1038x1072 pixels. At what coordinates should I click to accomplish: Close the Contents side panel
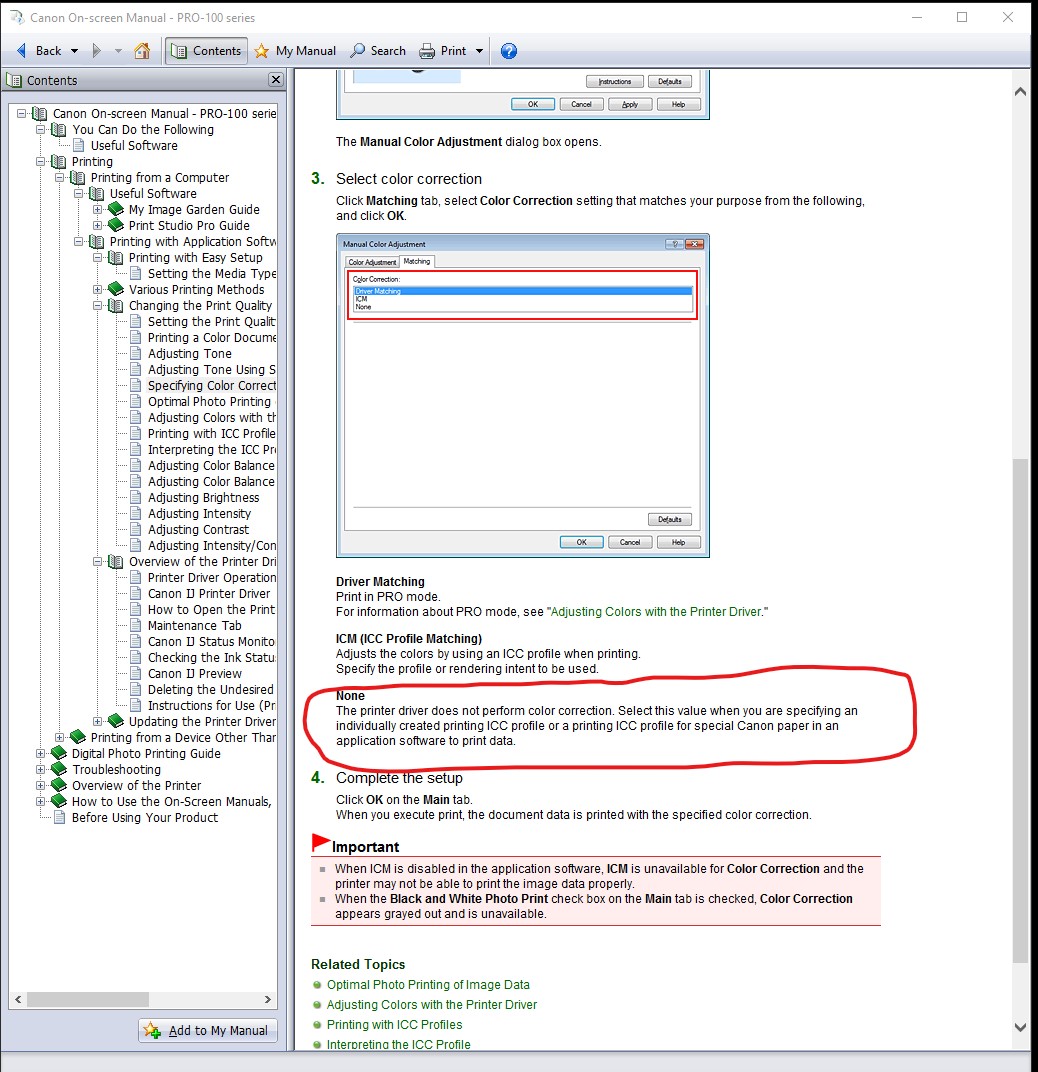[x=276, y=80]
